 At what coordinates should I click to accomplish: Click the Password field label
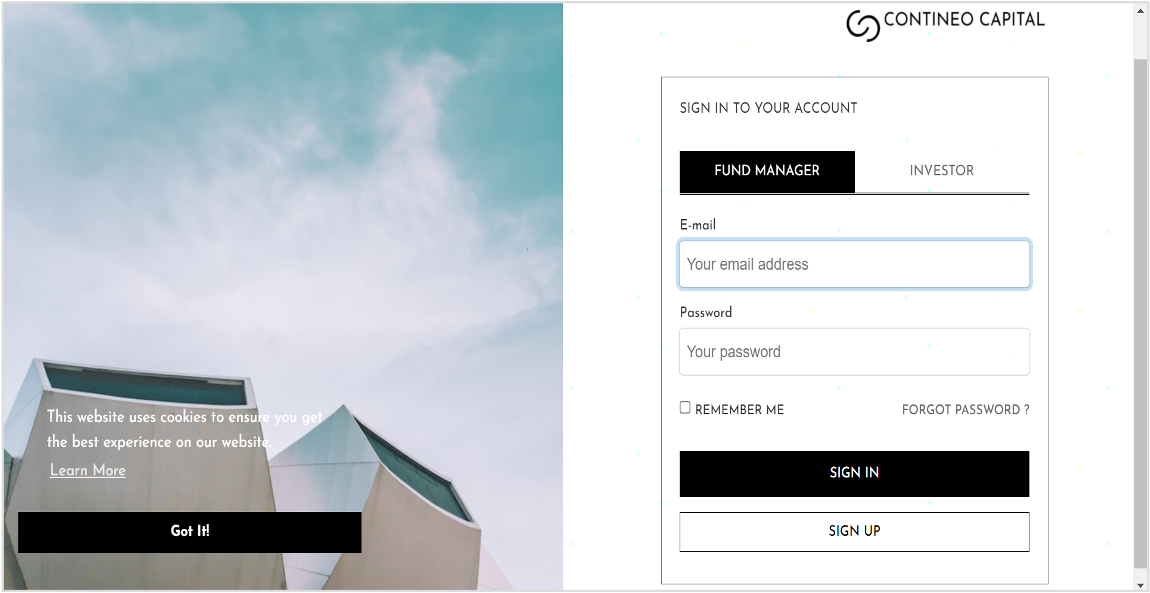tap(706, 312)
